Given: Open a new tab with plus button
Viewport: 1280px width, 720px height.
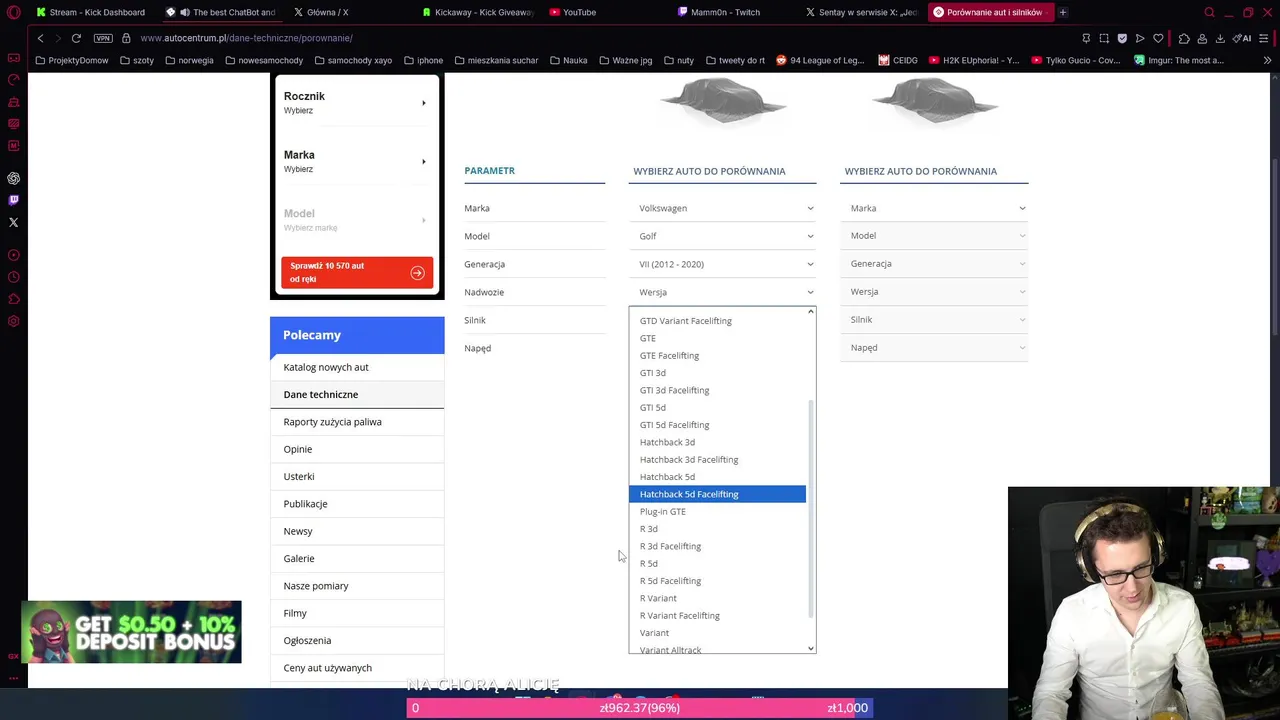Looking at the screenshot, I should pyautogui.click(x=1063, y=12).
